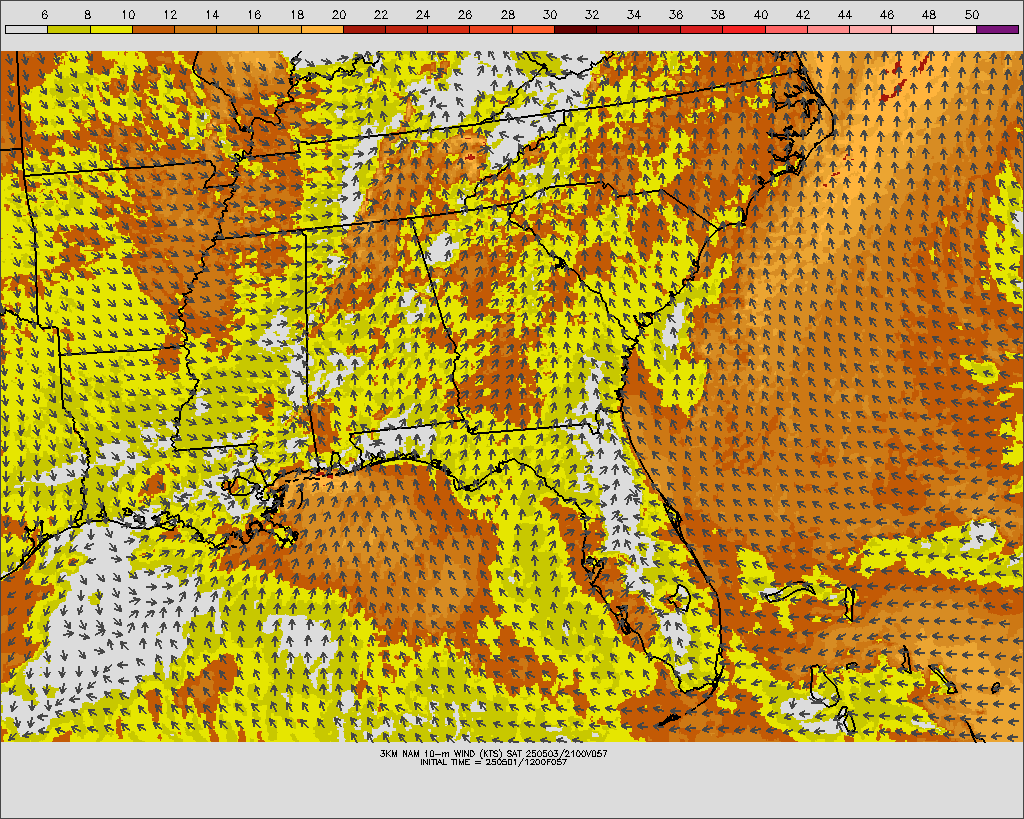Select the legend value "44"
This screenshot has height=819, width=1024.
pos(845,14)
